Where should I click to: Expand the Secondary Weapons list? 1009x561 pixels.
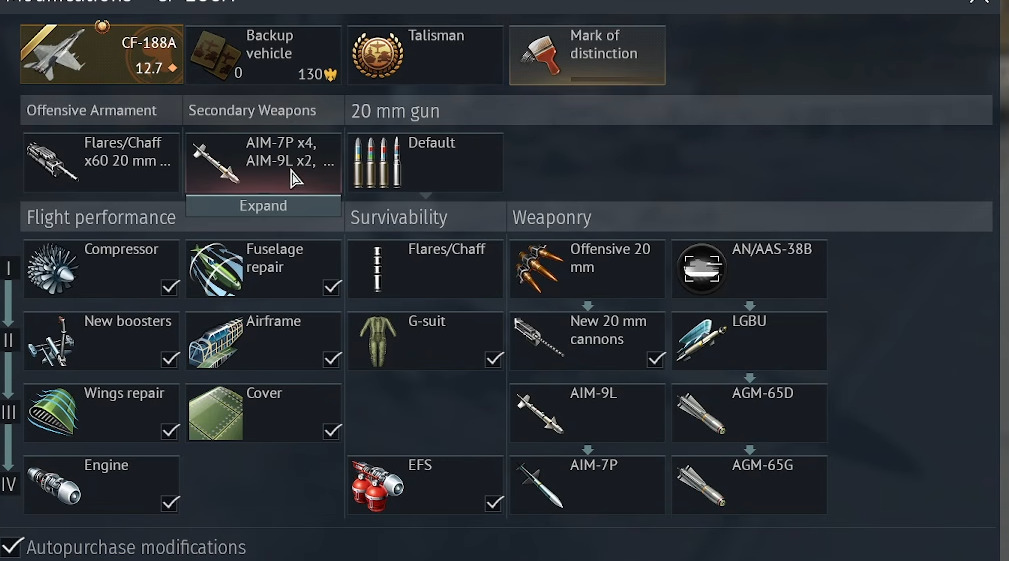pos(263,206)
